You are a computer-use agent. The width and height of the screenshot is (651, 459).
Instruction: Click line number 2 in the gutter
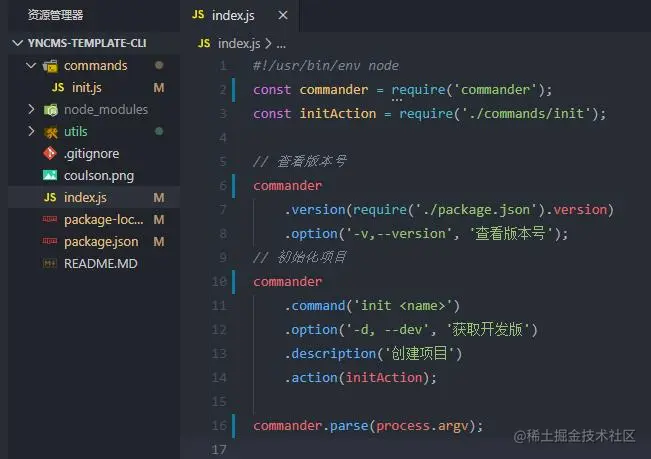(x=223, y=90)
